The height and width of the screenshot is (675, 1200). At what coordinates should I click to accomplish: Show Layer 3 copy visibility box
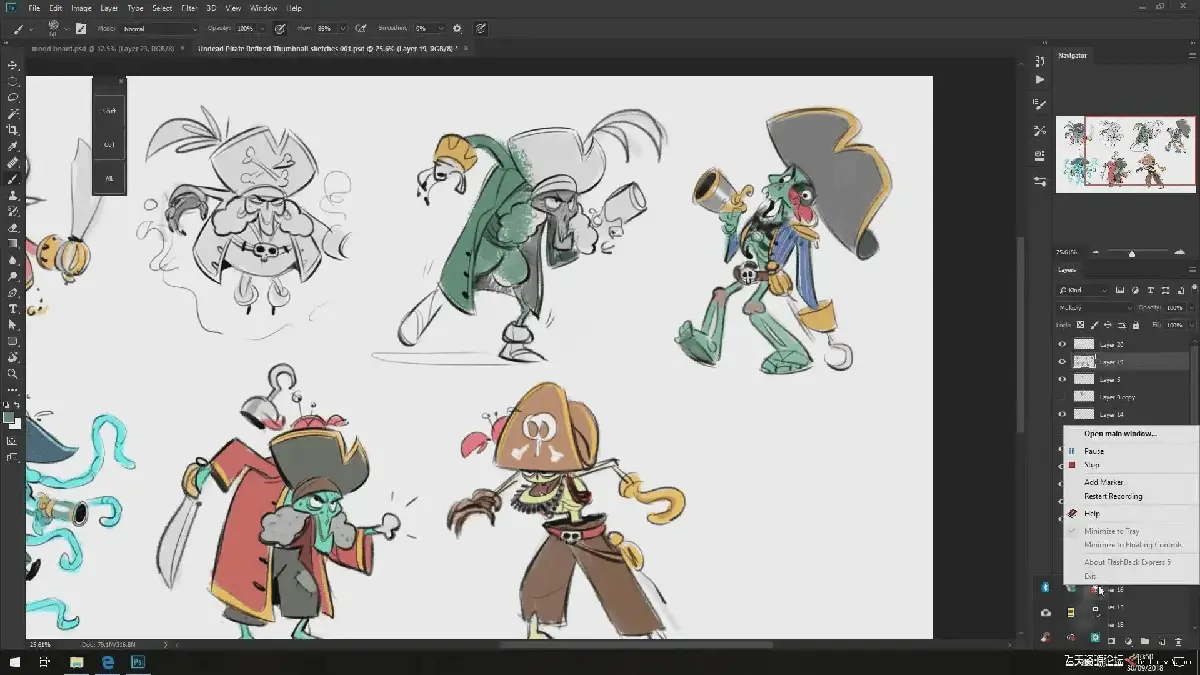pyautogui.click(x=1062, y=396)
